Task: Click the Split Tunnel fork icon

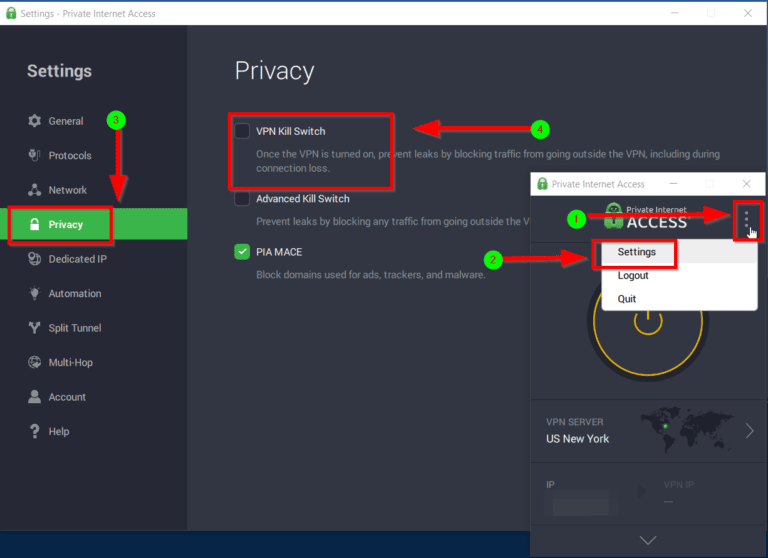Action: [34, 328]
